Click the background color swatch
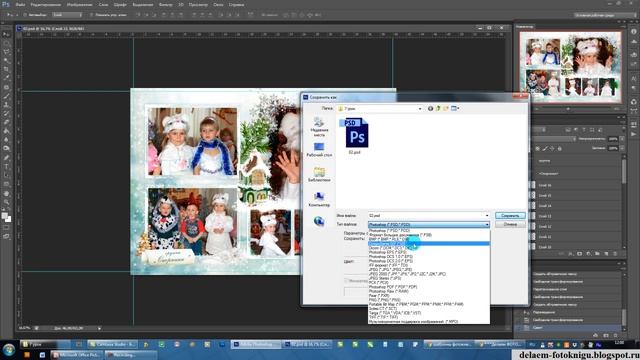The image size is (640, 360). 8,219
